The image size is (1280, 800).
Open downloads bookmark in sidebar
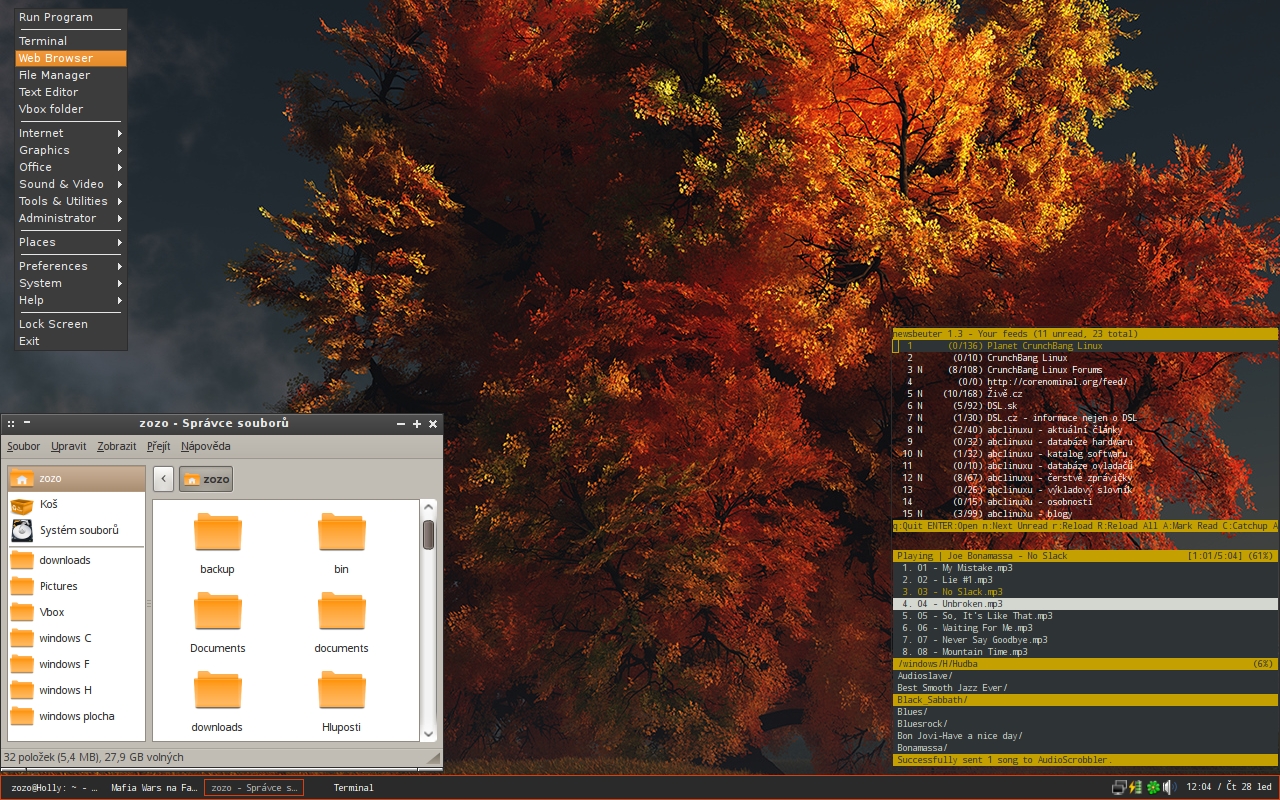[76, 560]
